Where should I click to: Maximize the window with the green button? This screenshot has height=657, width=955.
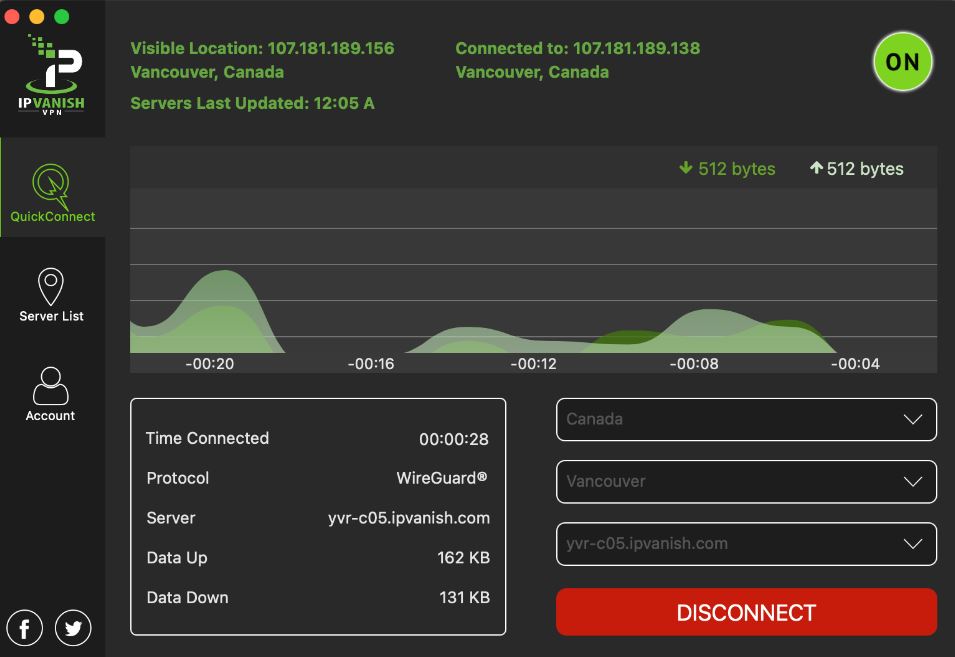tap(62, 16)
